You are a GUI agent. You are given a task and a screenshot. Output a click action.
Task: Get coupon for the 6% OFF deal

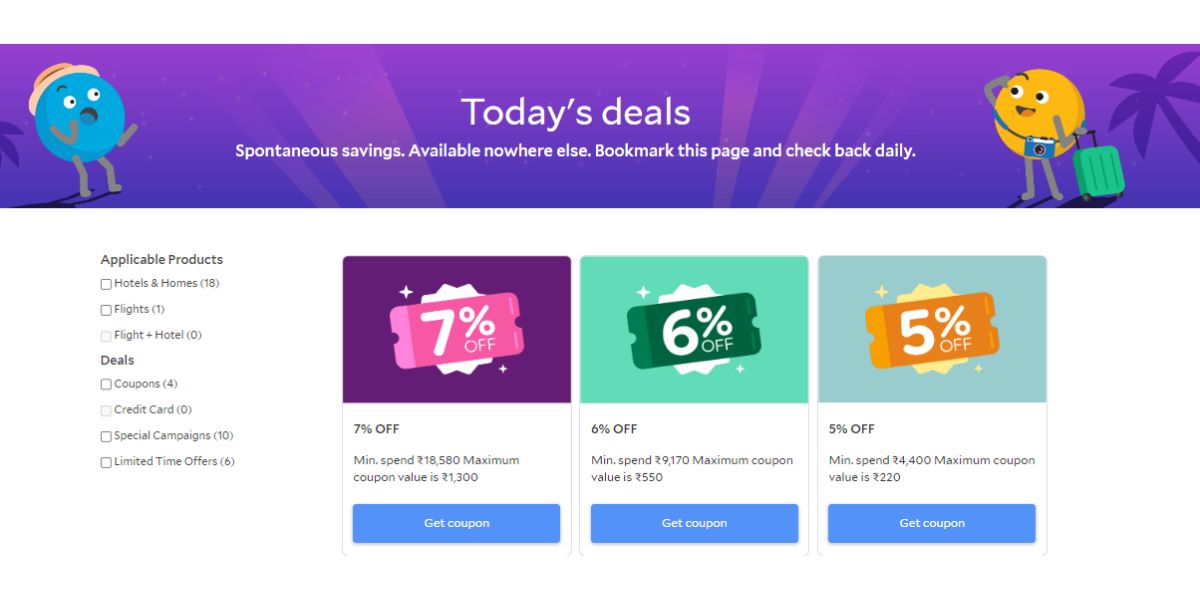coord(693,522)
